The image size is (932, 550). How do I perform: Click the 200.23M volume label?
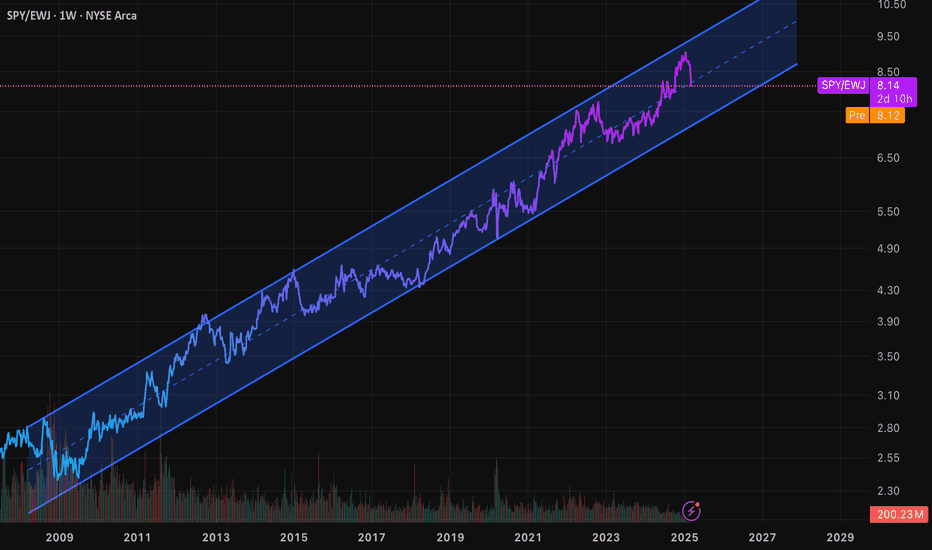click(899, 514)
